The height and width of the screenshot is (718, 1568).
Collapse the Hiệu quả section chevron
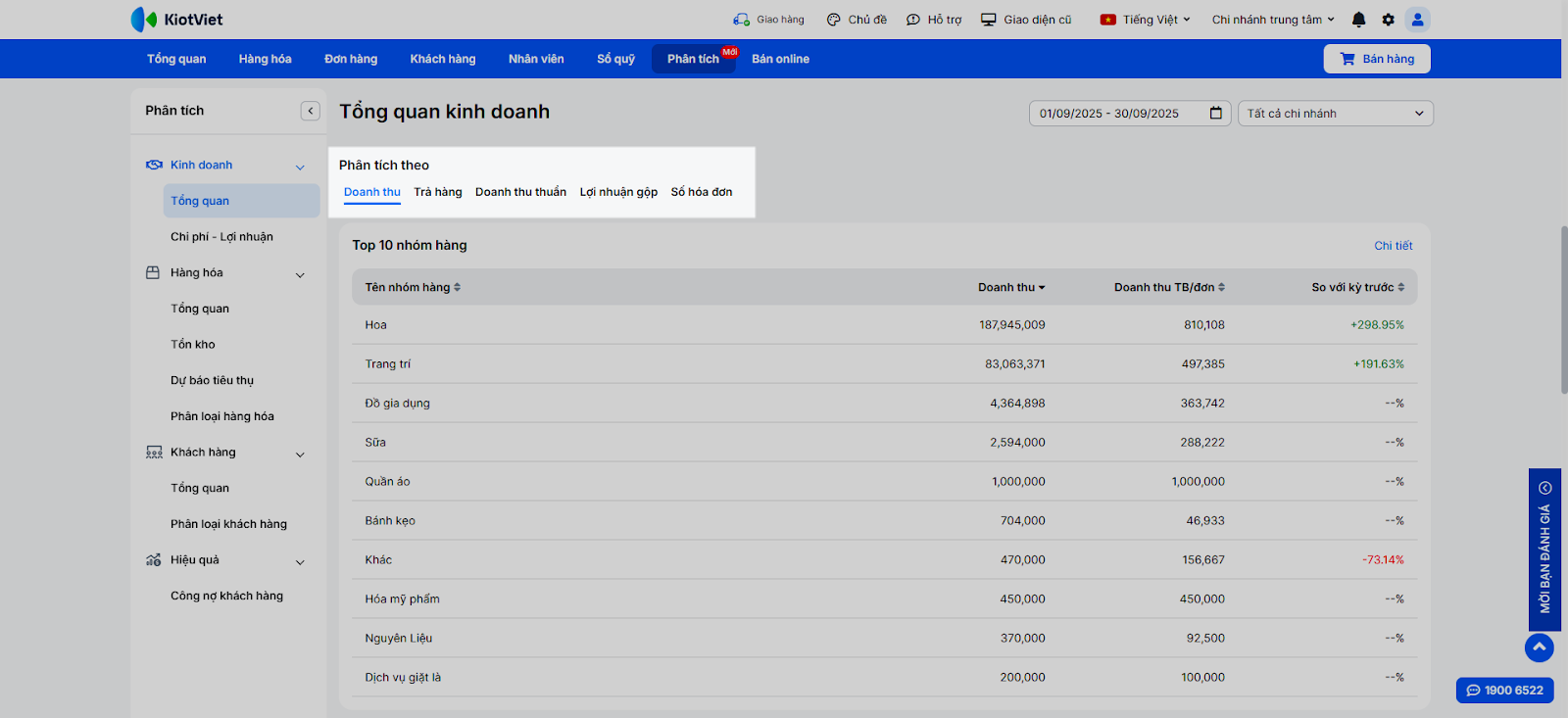pos(300,562)
